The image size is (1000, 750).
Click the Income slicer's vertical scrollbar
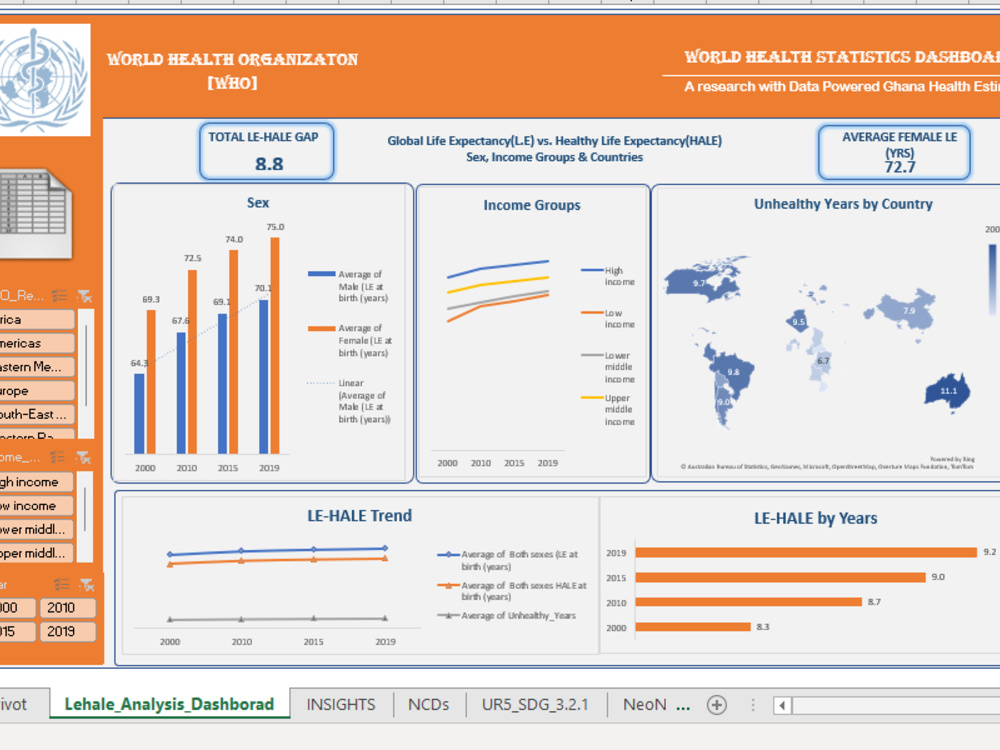[85, 517]
